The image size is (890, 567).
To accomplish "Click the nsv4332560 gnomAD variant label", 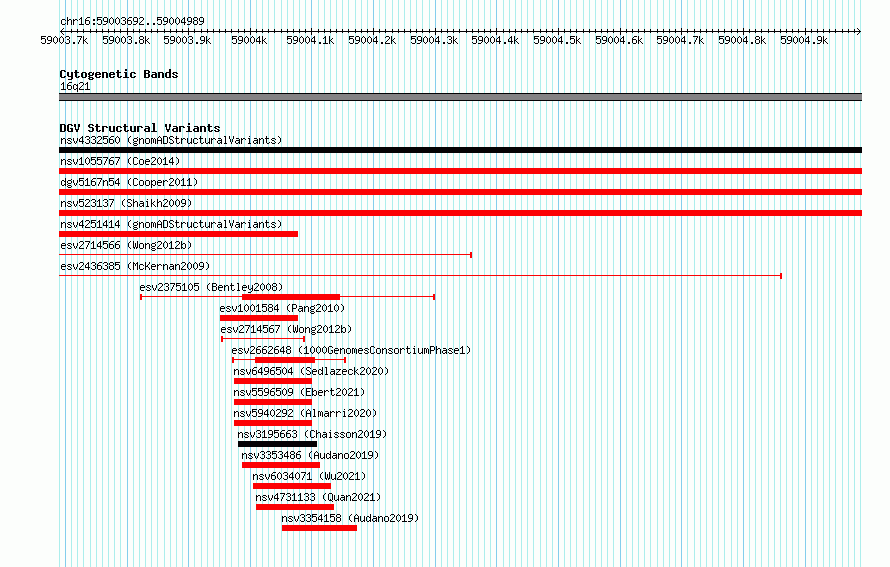I will [171, 140].
